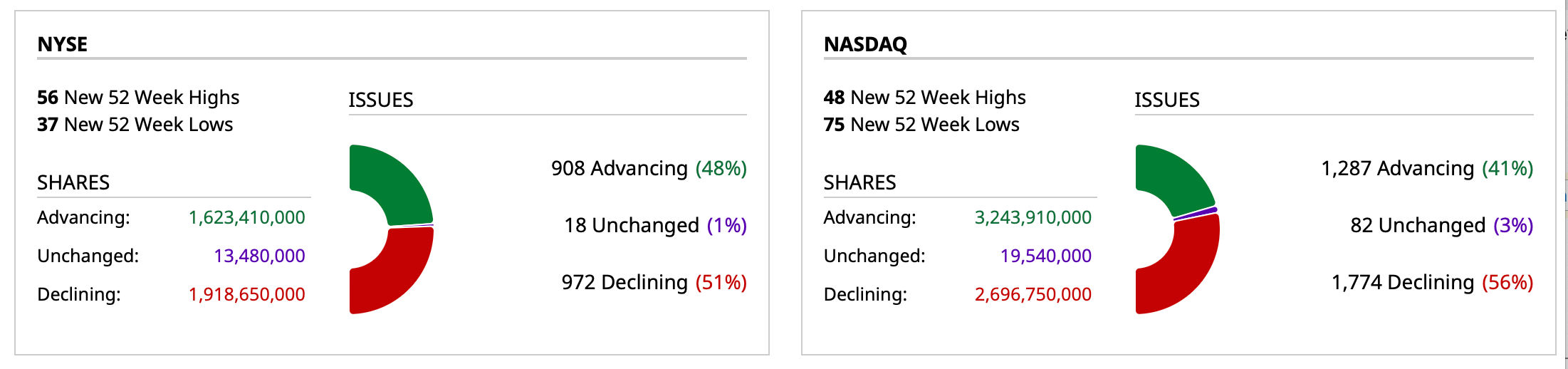Click the 972 Declining (51%) issues label
The height and width of the screenshot is (369, 1568).
(x=654, y=282)
